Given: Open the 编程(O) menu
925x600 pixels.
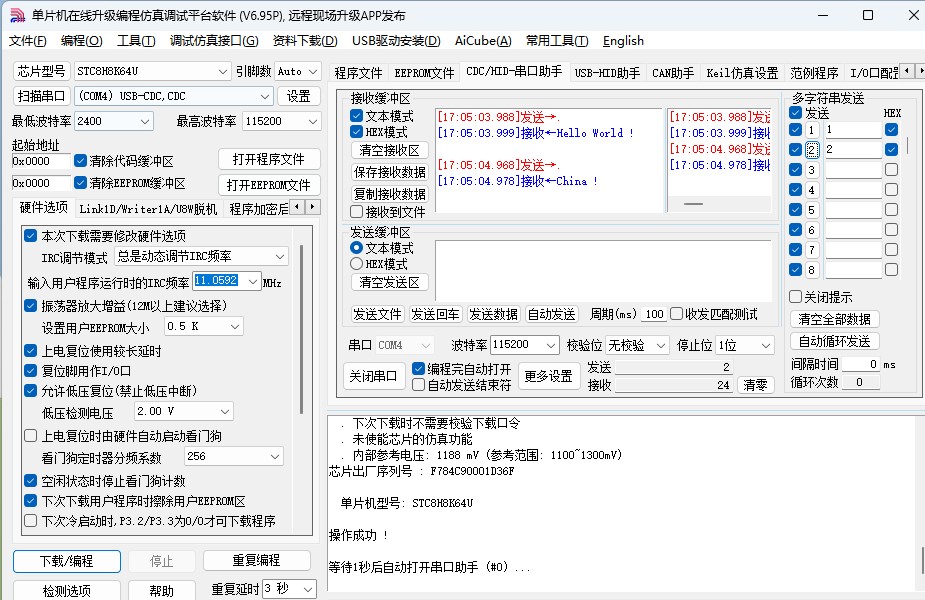Looking at the screenshot, I should coord(81,41).
